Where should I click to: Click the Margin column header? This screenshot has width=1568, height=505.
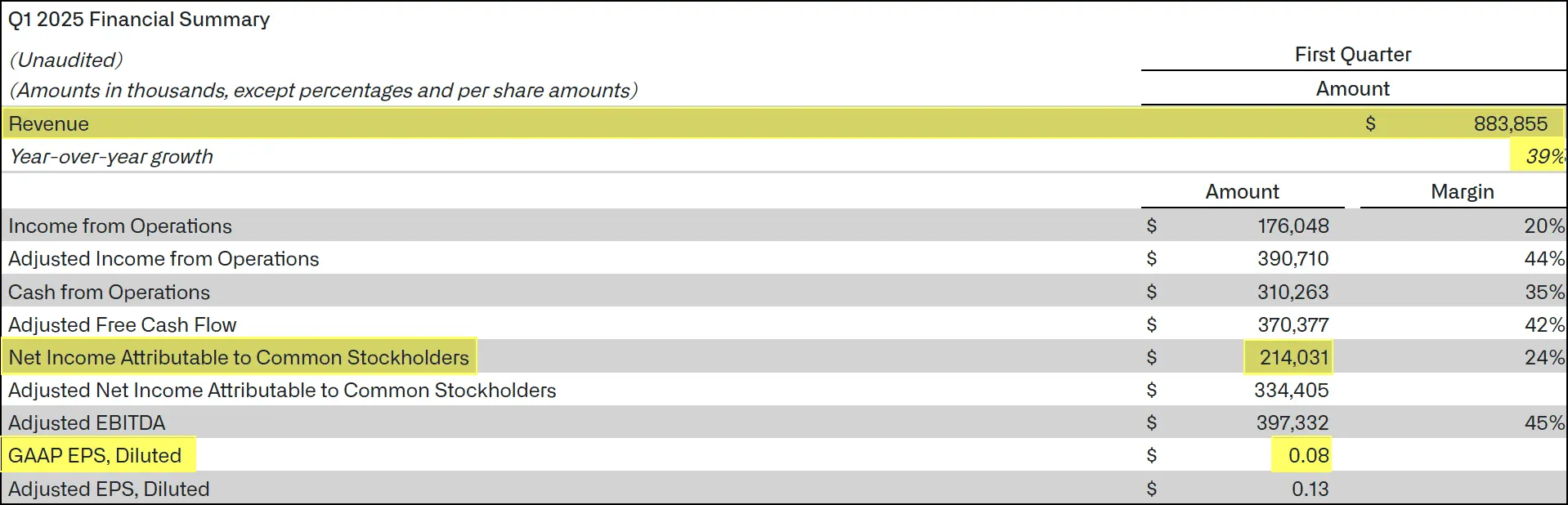tap(1462, 192)
